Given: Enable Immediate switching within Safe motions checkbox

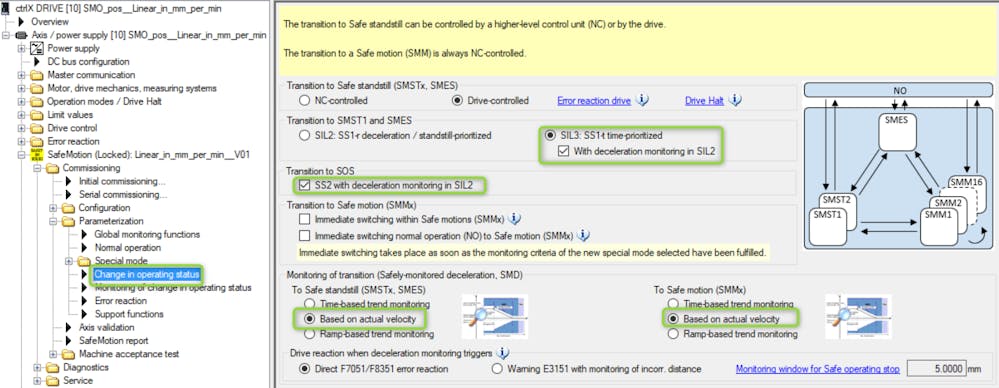Looking at the screenshot, I should click(x=304, y=219).
